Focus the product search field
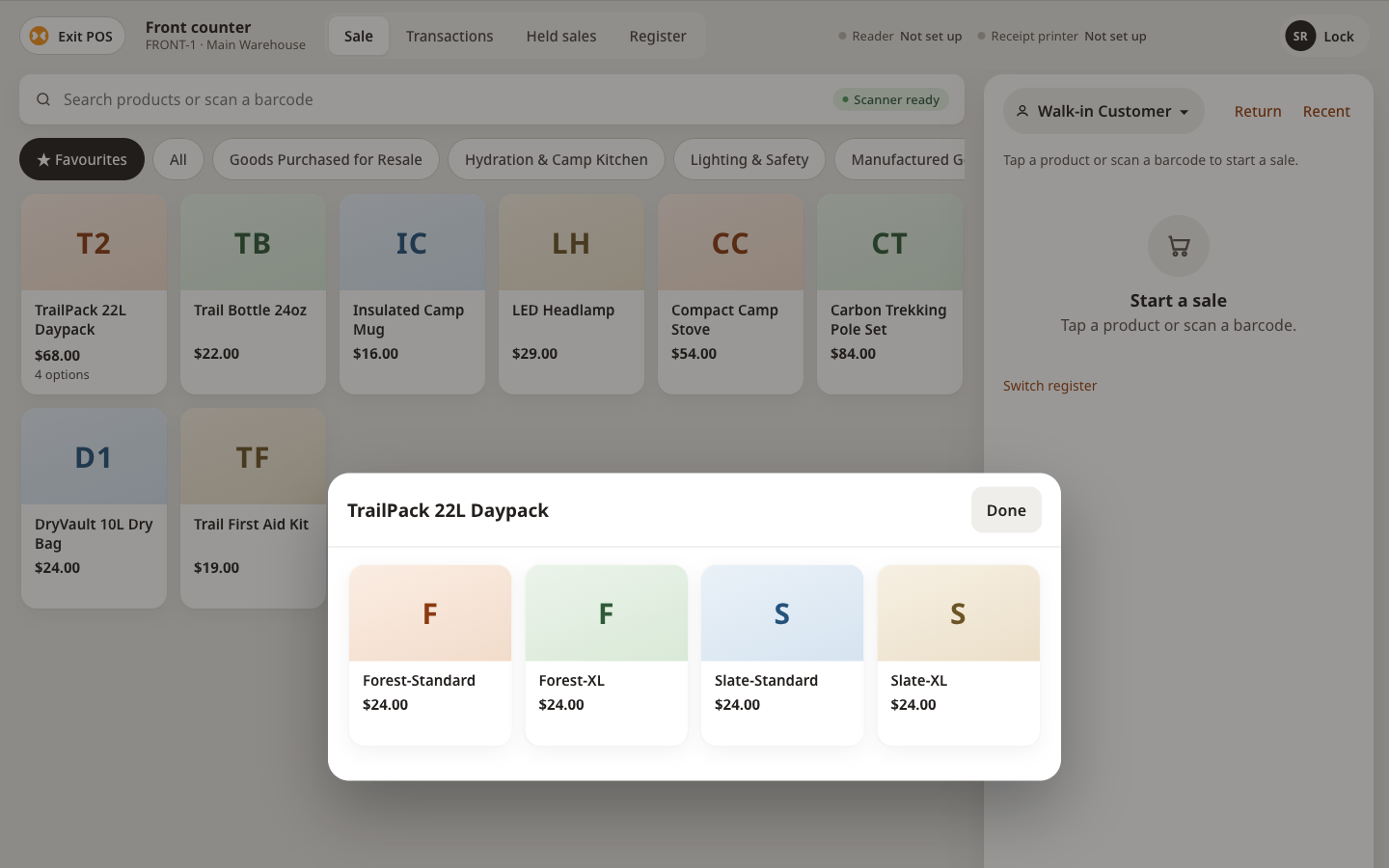1389x868 pixels. pyautogui.click(x=492, y=99)
